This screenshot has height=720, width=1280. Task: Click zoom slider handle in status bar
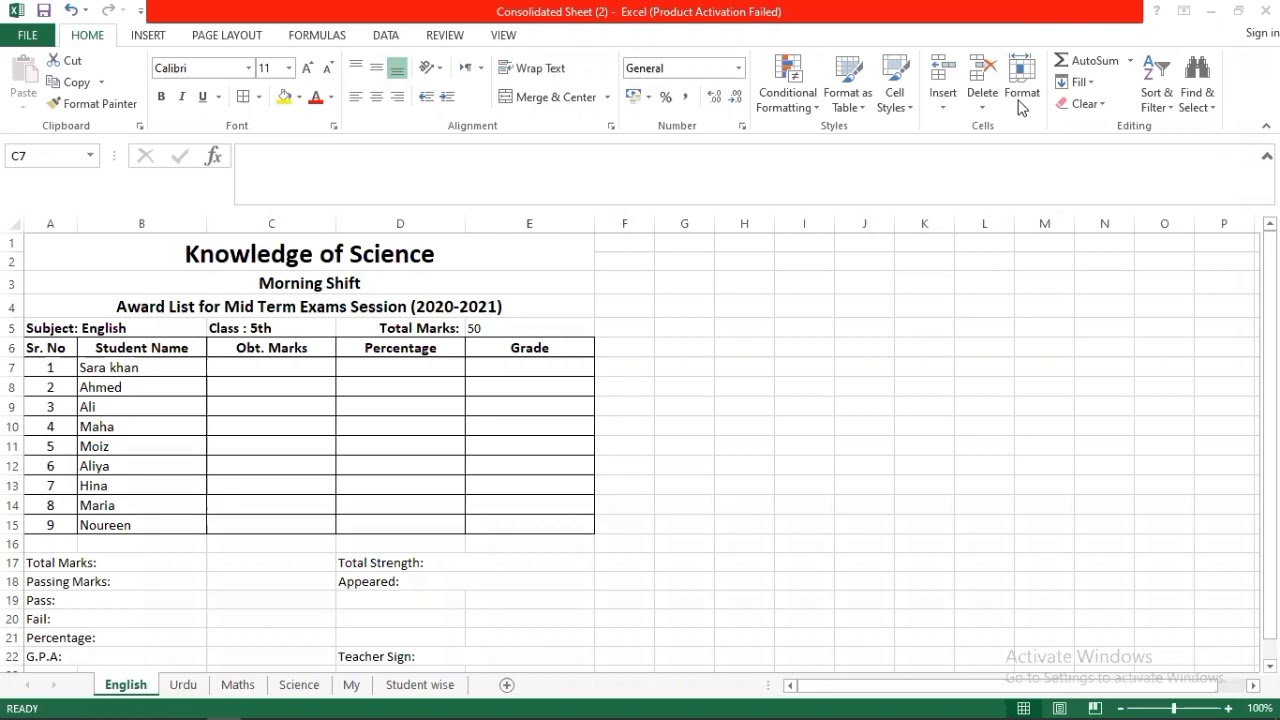(1174, 708)
